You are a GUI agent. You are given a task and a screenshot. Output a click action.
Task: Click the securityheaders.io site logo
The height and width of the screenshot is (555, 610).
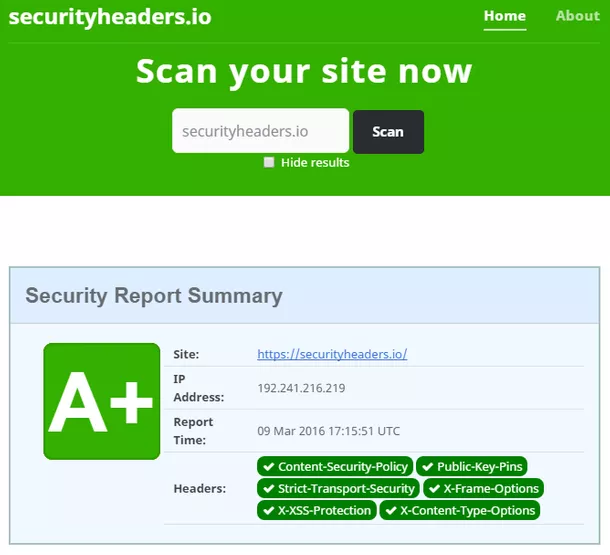pos(110,17)
